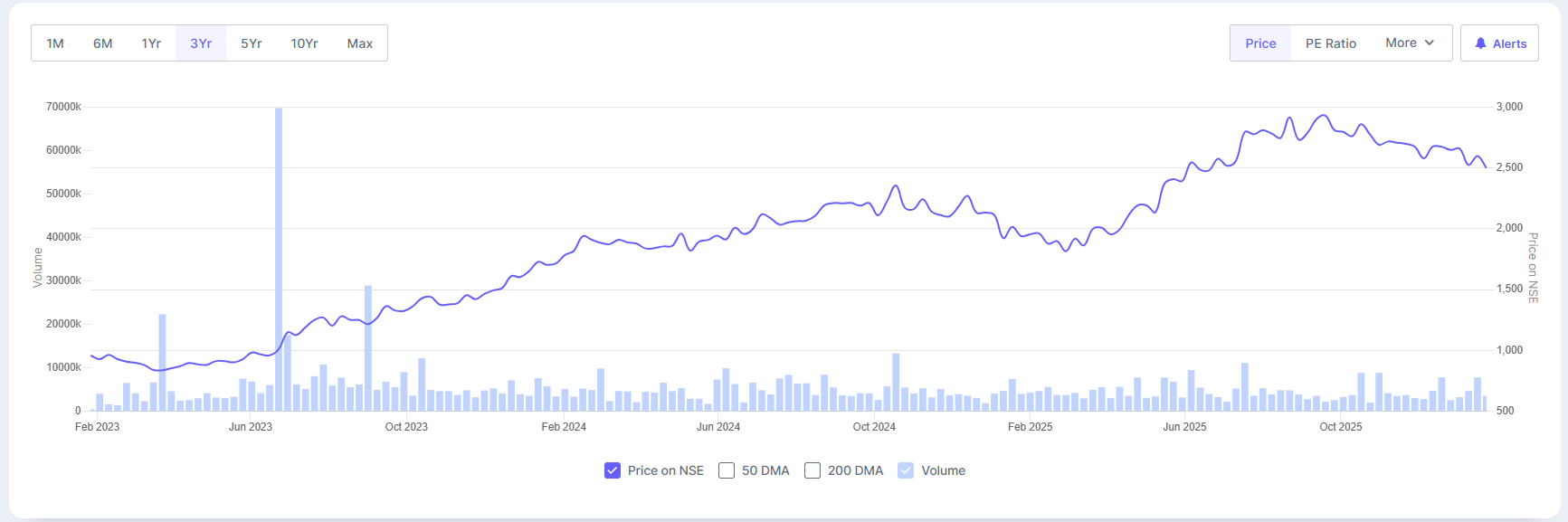Open the Alerts button
Viewport: 1568px width, 522px height.
(1500, 43)
